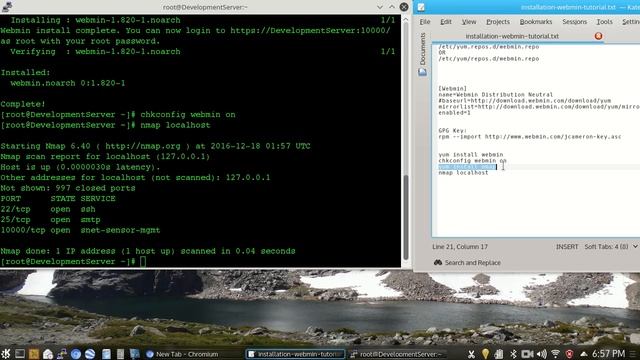Image resolution: width=640 pixels, height=360 pixels.
Task: Expand the hidden system tray icons arrow
Action: click(x=584, y=354)
